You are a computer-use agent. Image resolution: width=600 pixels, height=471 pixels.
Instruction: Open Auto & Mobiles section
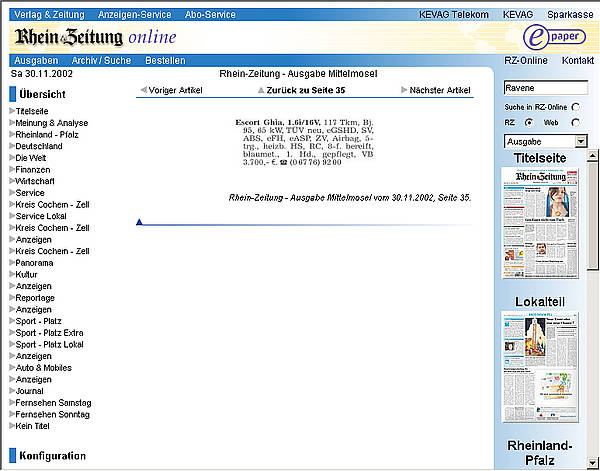pyautogui.click(x=44, y=368)
